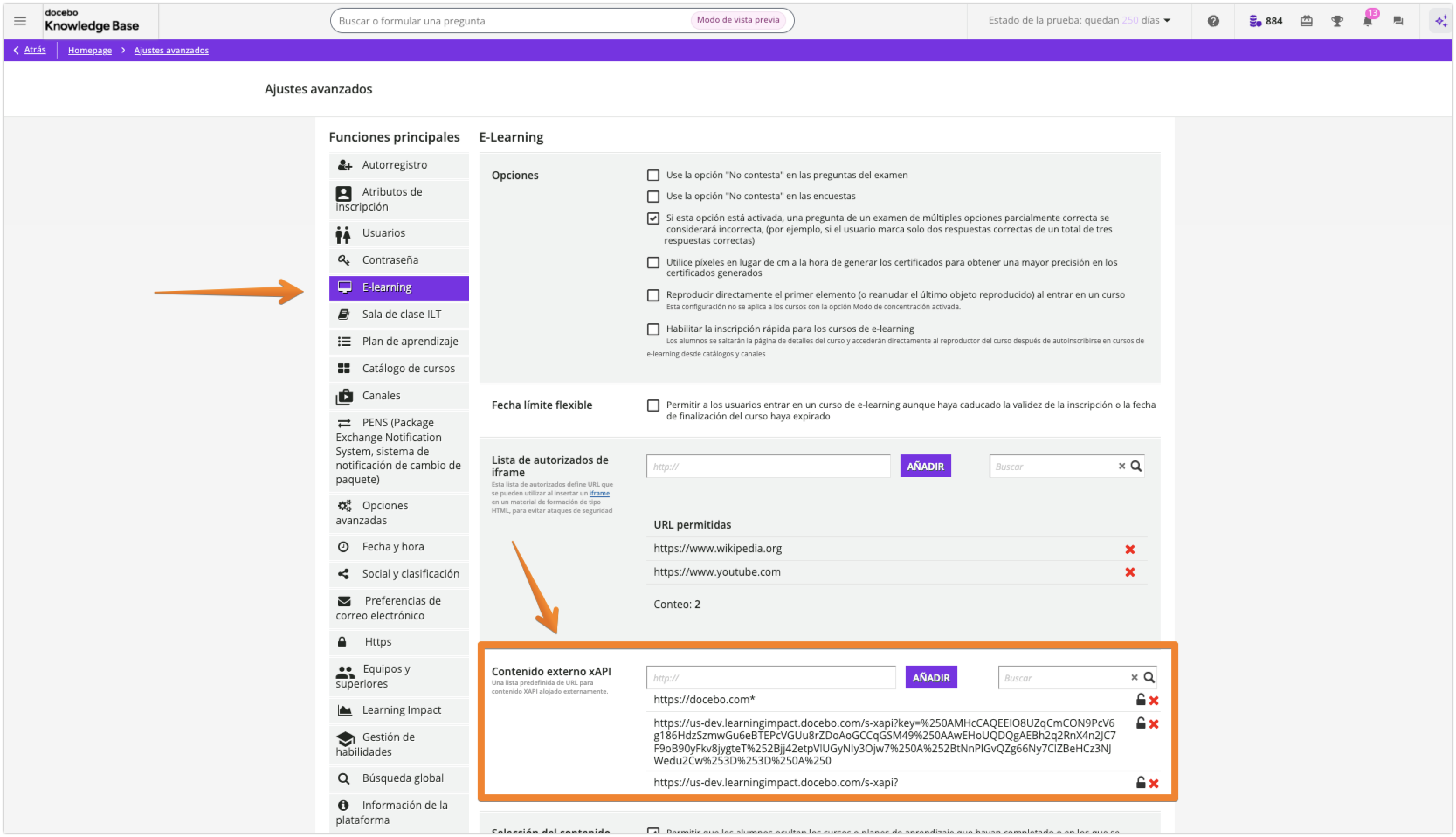Click the docebo Knowledge Base logo

pyautogui.click(x=91, y=21)
